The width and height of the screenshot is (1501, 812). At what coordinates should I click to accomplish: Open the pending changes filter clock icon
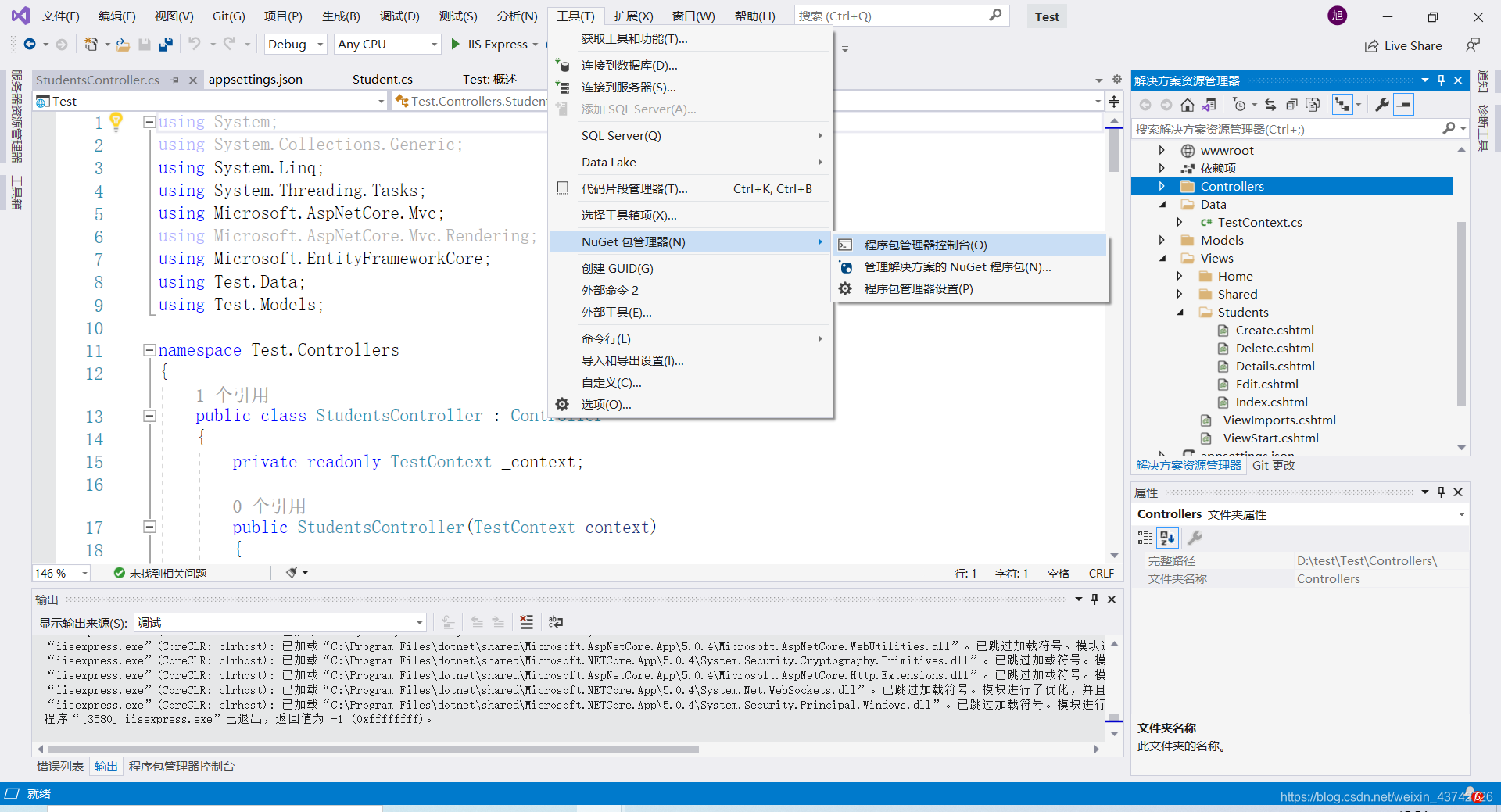(1239, 105)
